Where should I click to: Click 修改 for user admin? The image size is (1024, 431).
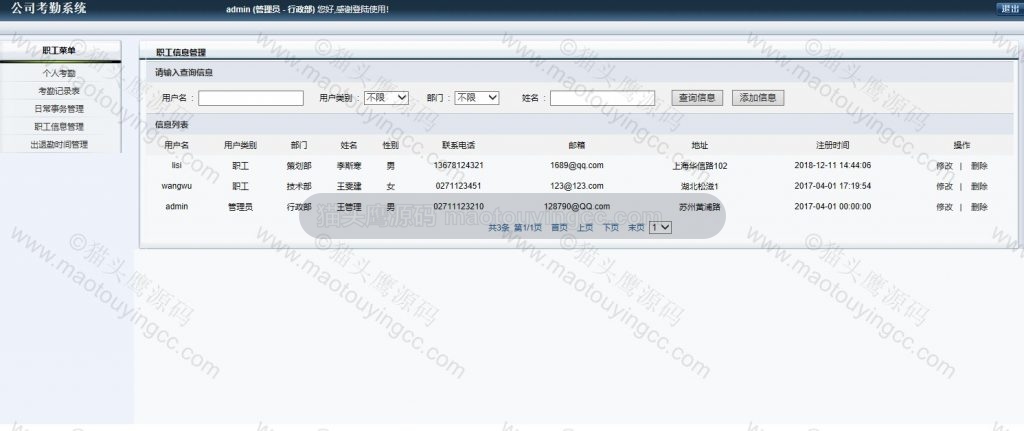tap(944, 207)
